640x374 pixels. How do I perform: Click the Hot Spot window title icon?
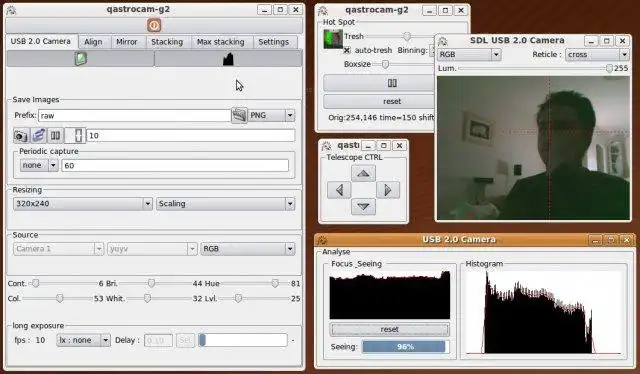323,10
